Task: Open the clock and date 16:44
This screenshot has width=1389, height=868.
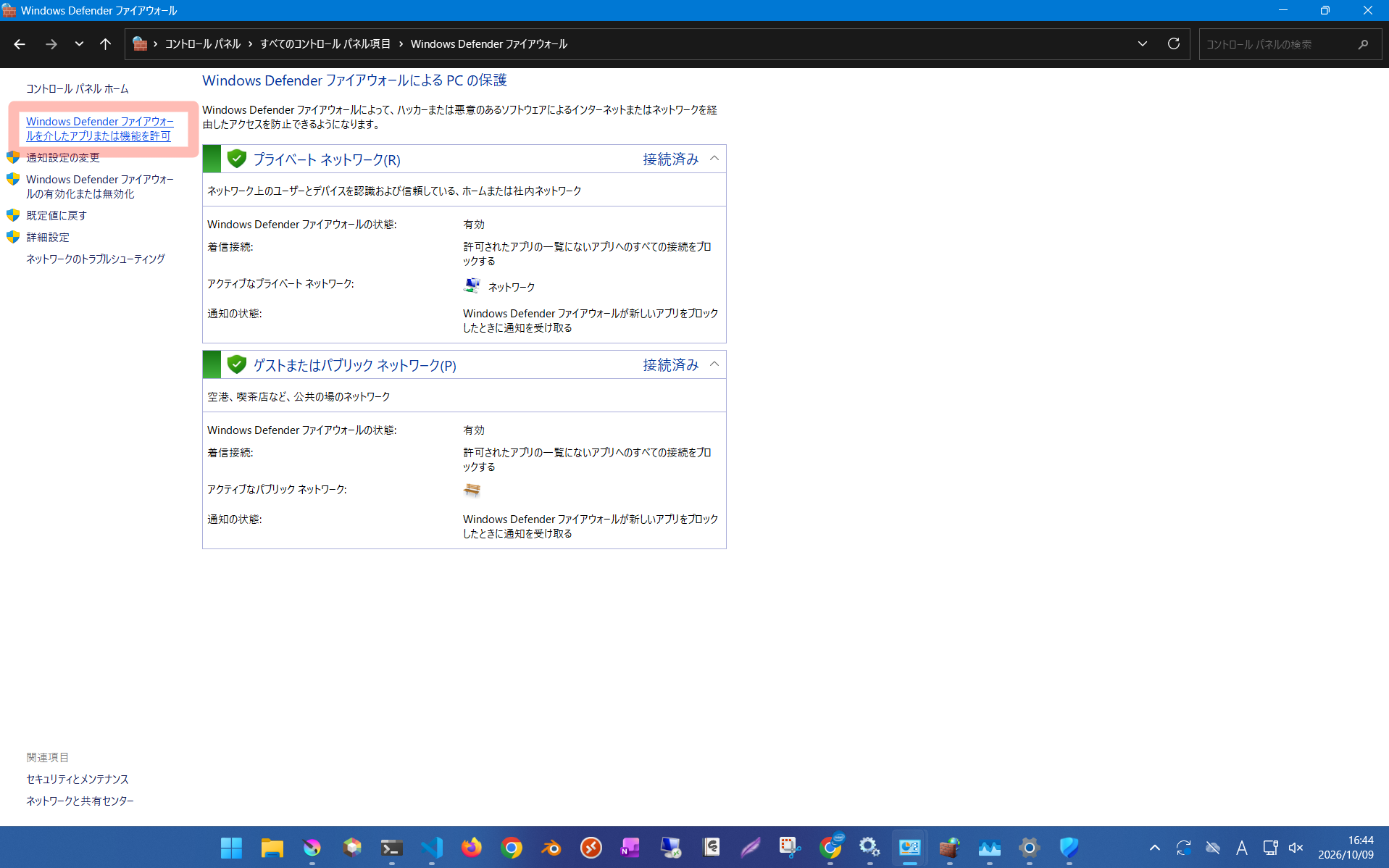Action: [1346, 848]
